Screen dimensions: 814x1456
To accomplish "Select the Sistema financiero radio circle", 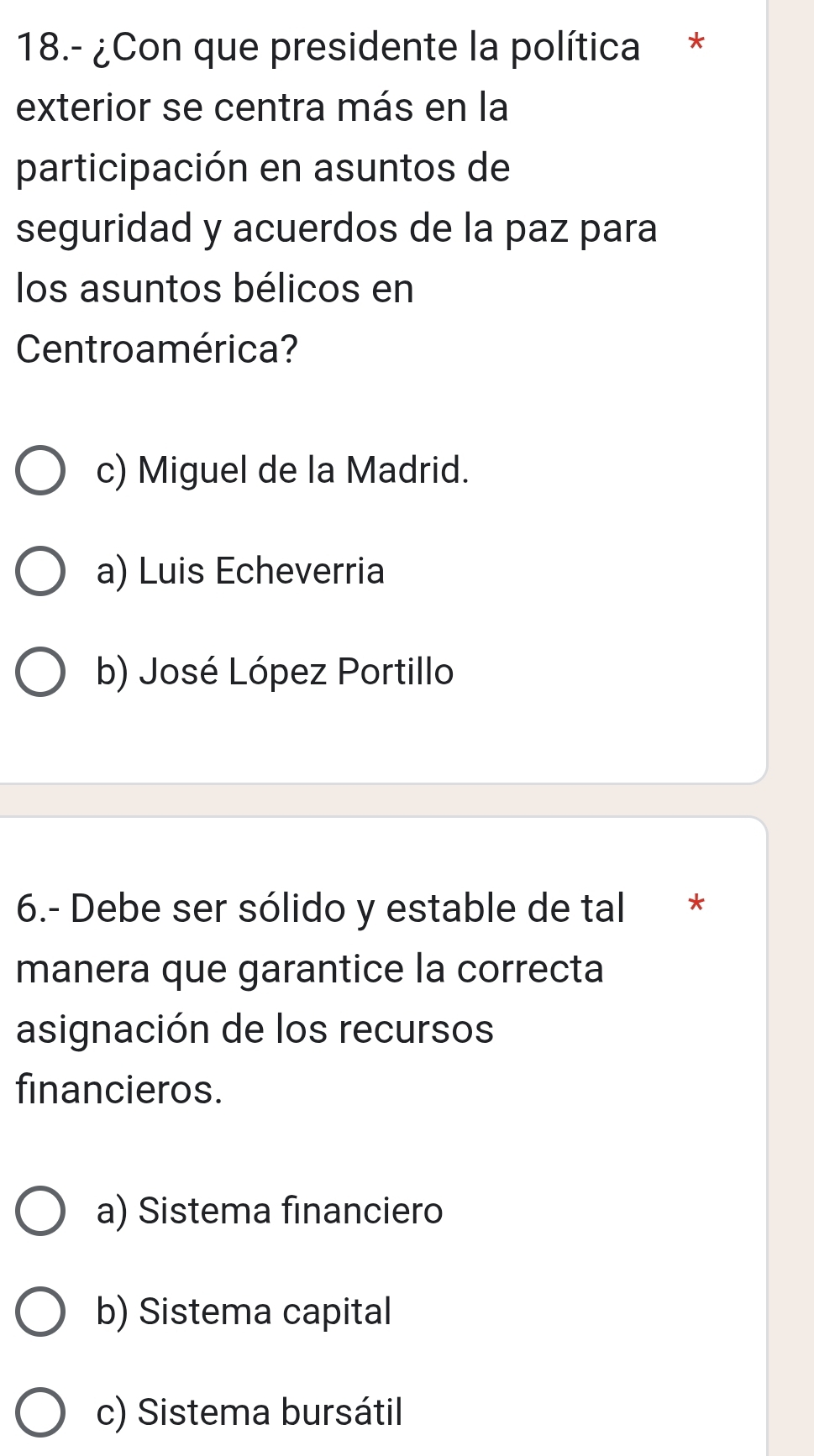I will coord(39,1211).
